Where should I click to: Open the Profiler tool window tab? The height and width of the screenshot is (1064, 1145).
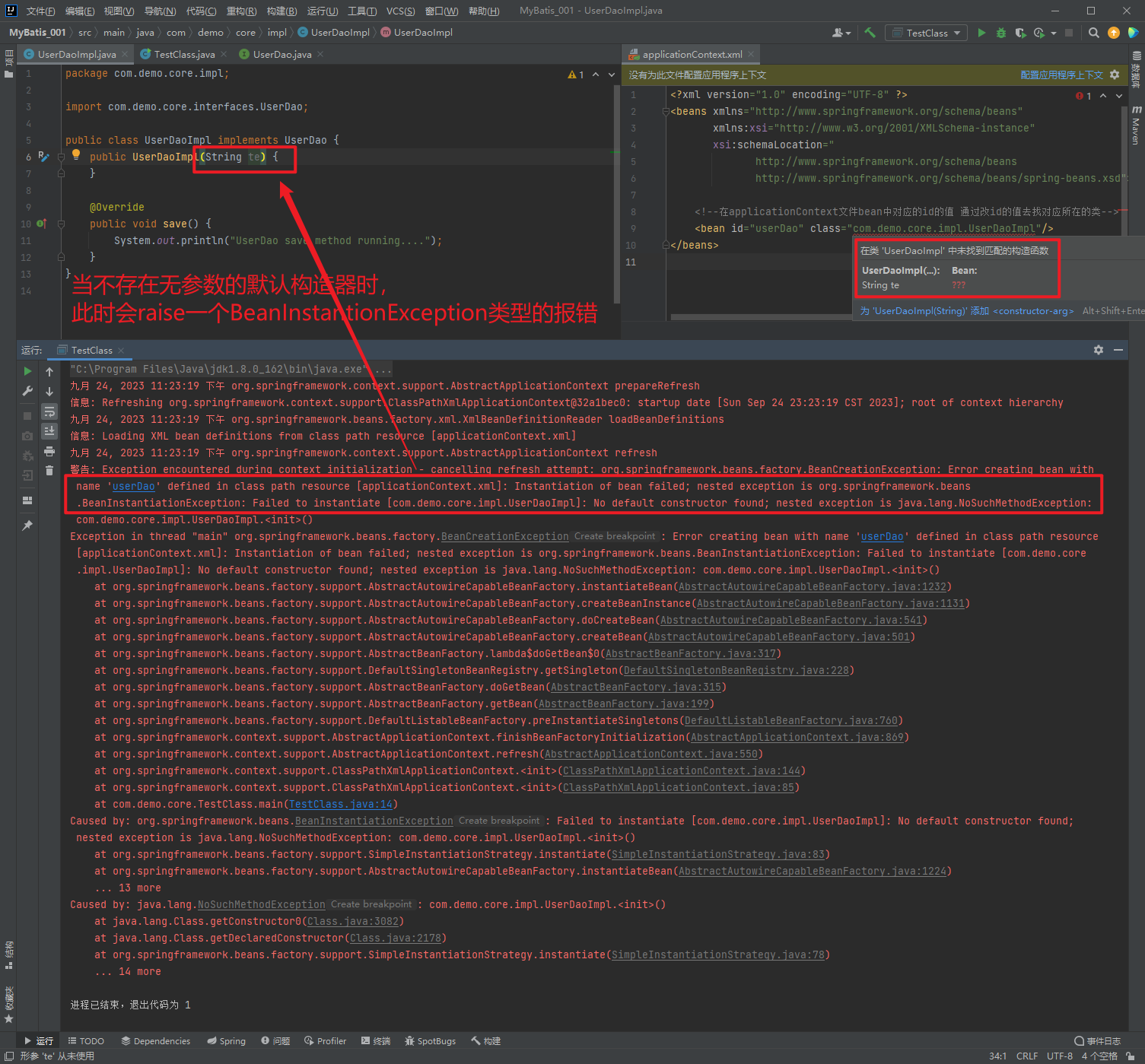pyautogui.click(x=325, y=1040)
